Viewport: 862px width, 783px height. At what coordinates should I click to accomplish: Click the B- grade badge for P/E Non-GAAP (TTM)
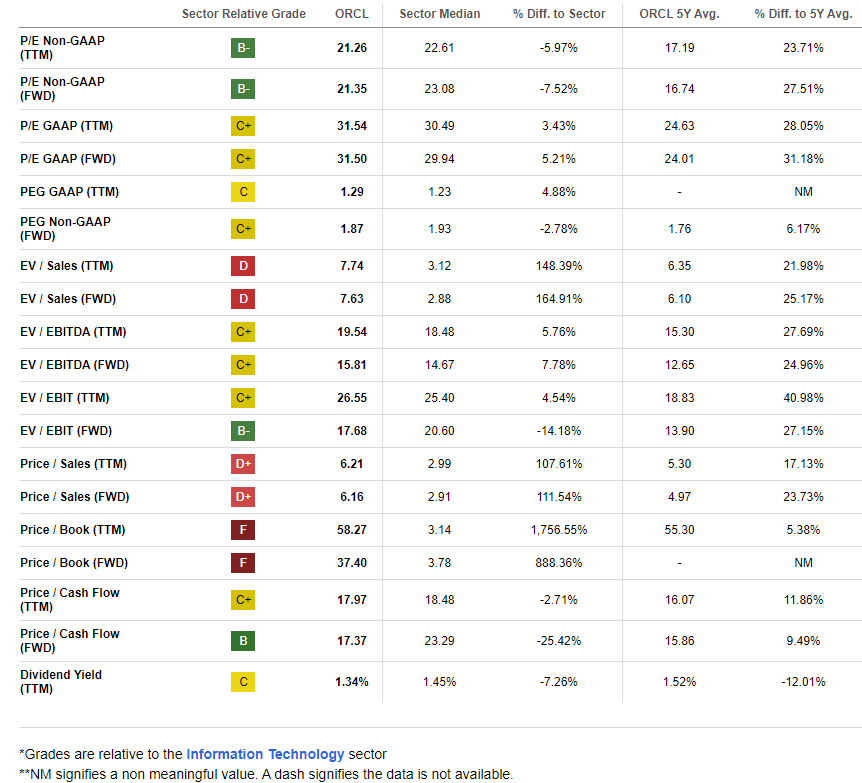click(x=243, y=48)
